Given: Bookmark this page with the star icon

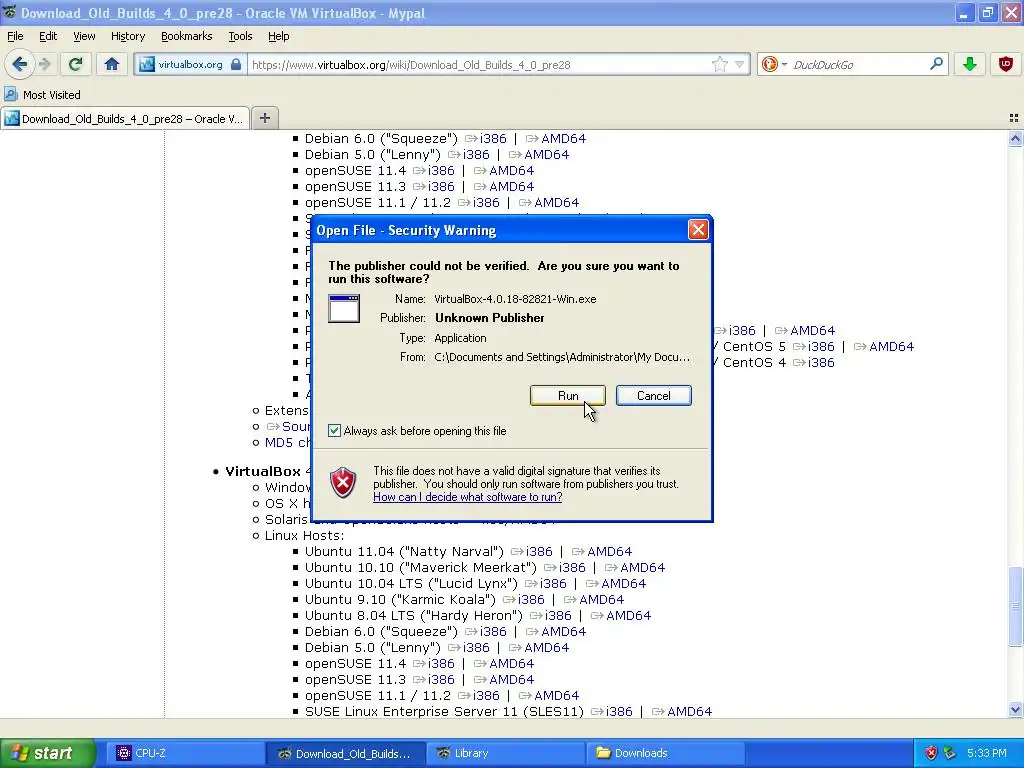Looking at the screenshot, I should click(720, 64).
